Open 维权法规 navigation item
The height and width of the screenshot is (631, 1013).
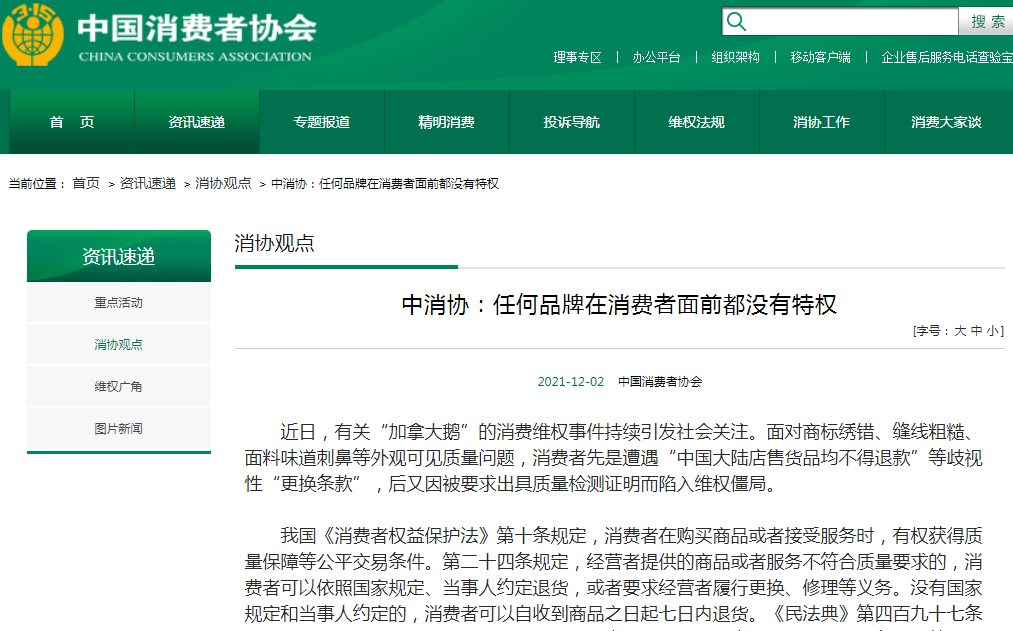click(x=697, y=122)
